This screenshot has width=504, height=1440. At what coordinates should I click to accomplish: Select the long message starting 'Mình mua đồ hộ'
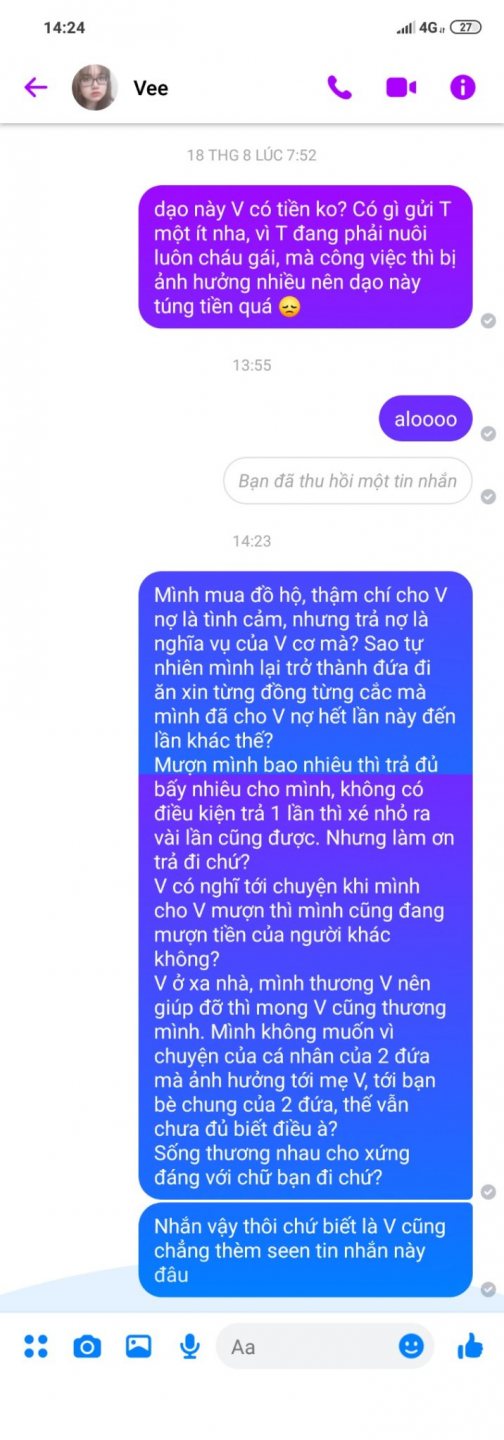click(x=305, y=885)
